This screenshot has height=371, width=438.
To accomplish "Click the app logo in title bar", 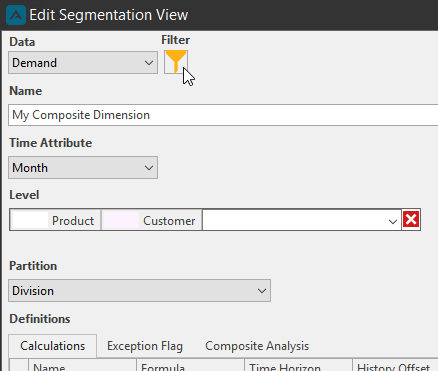I will click(x=16, y=15).
